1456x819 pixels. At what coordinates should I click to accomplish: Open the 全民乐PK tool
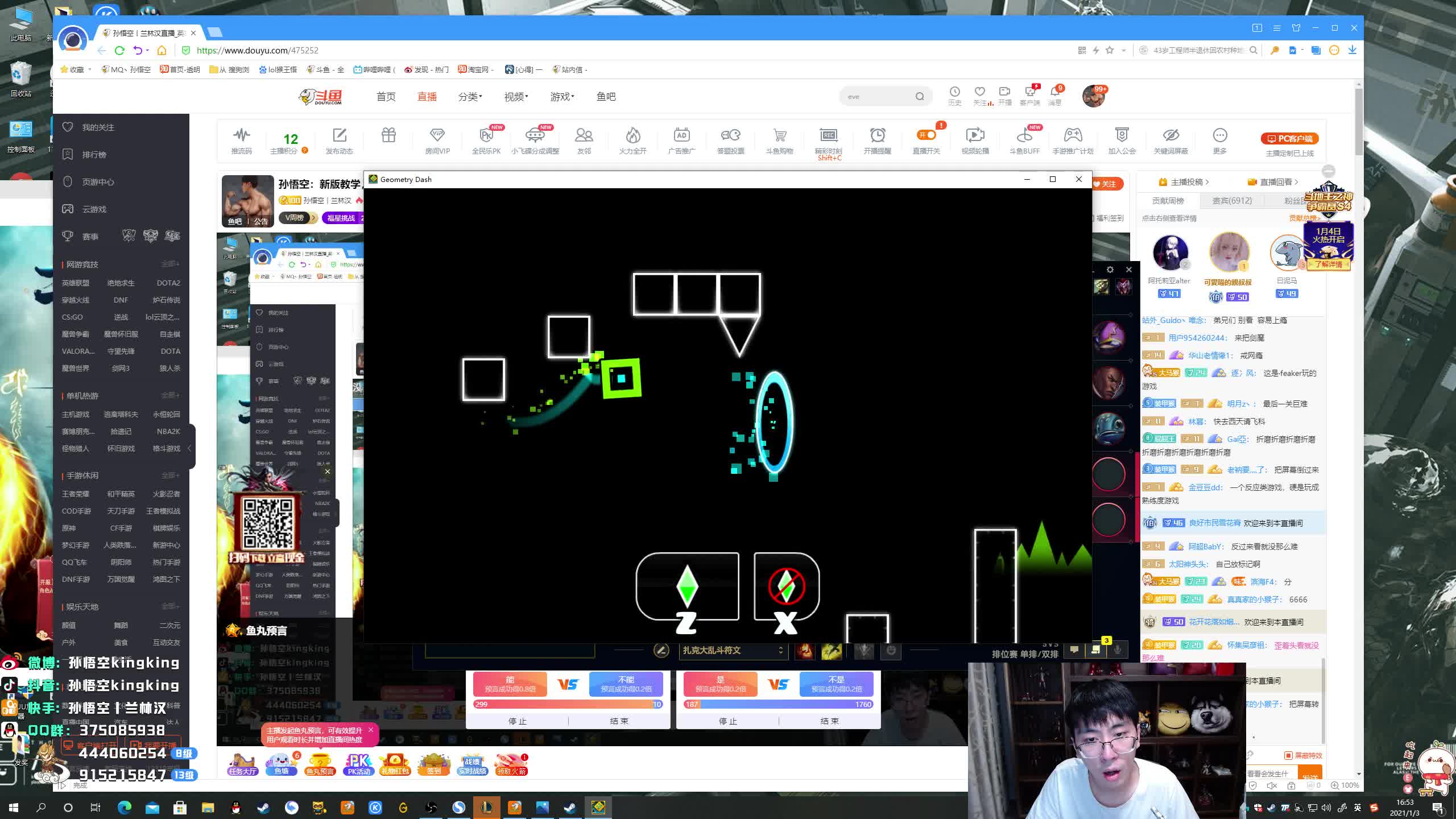[x=486, y=140]
